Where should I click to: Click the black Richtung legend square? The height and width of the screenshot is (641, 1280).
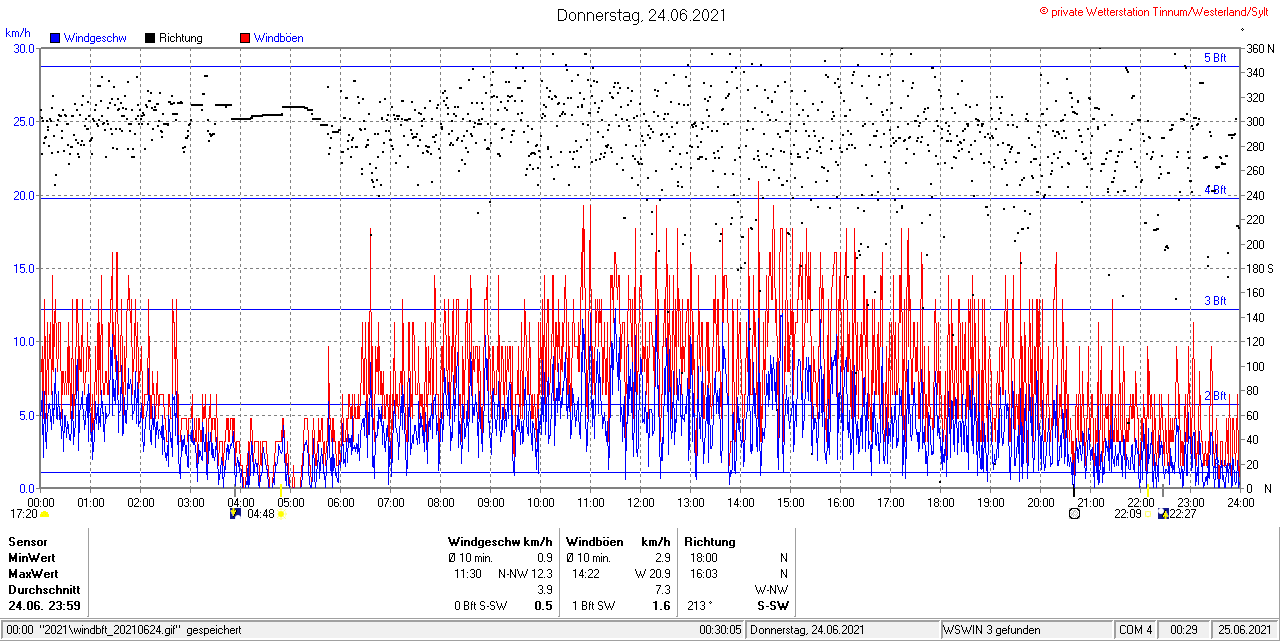(150, 38)
